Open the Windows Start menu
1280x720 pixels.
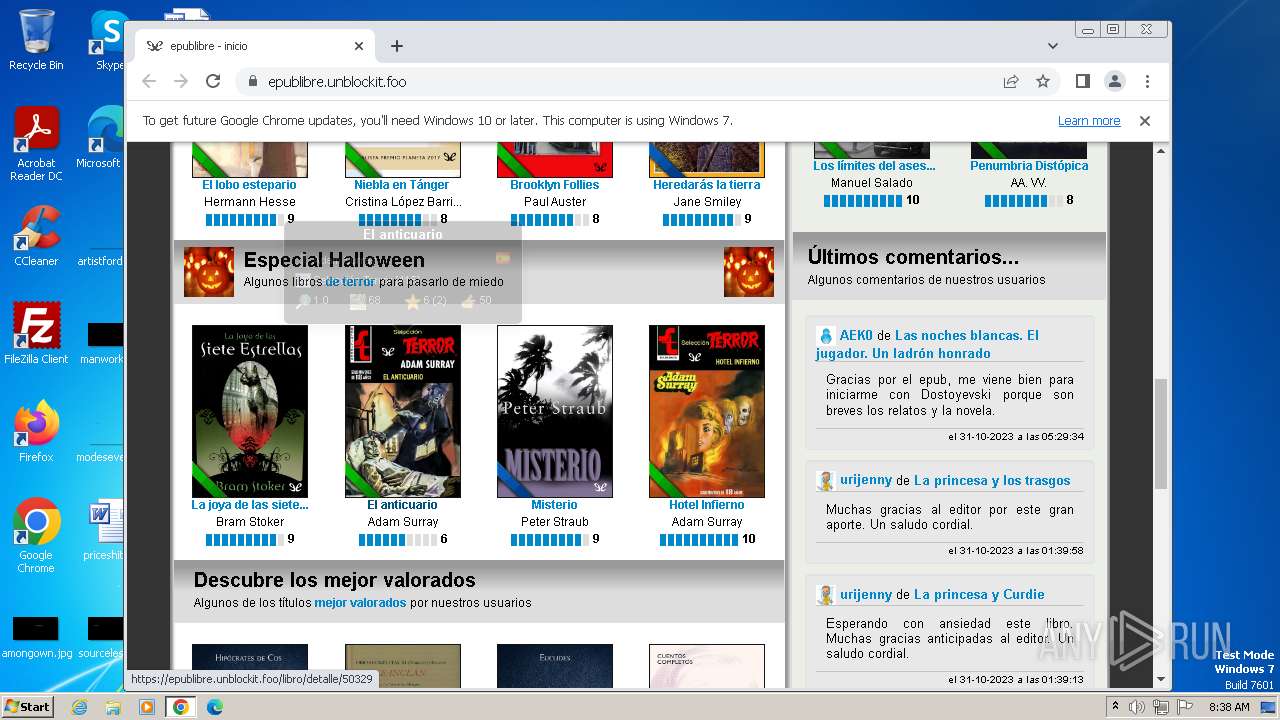pyautogui.click(x=27, y=707)
